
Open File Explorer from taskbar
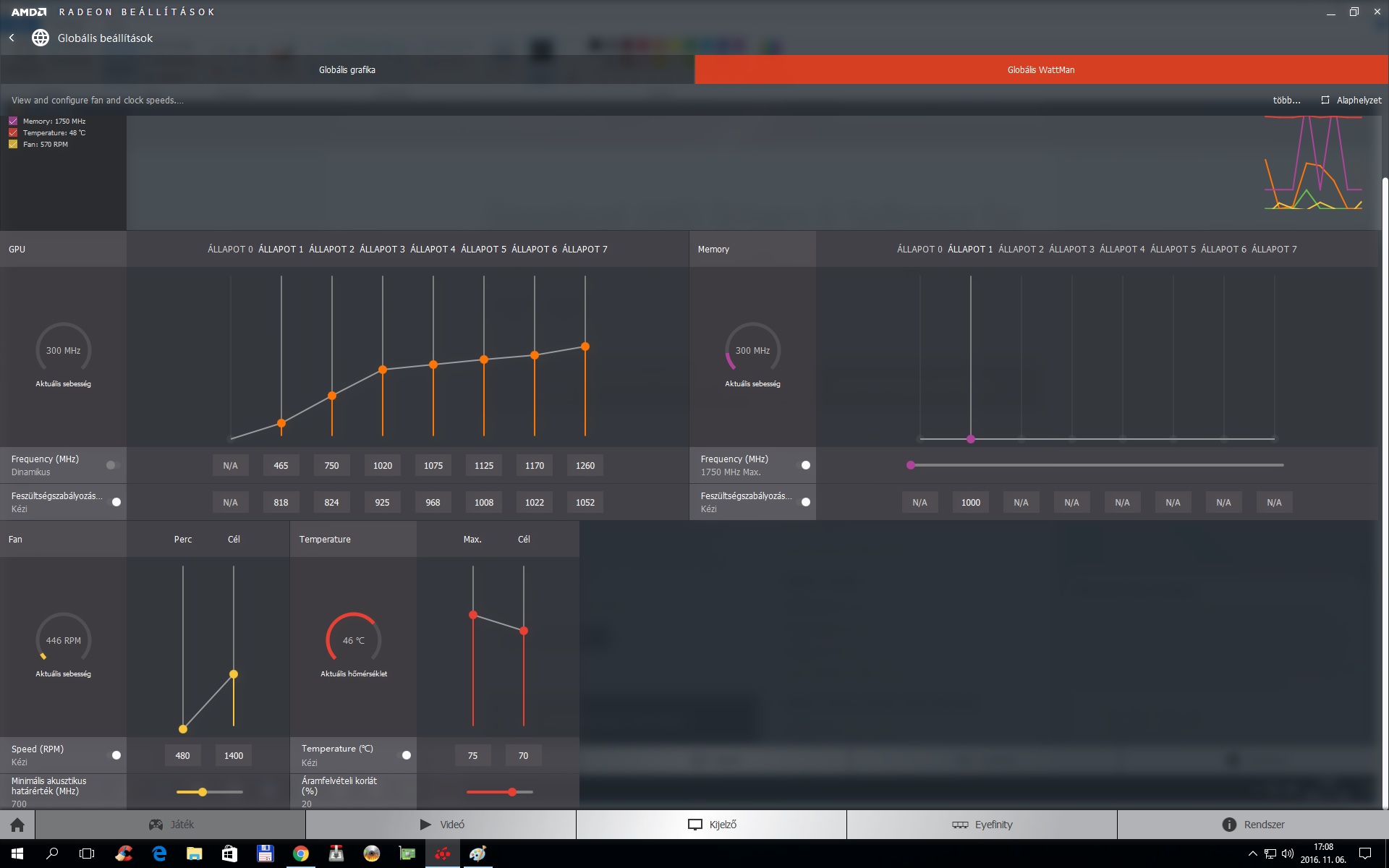(194, 854)
